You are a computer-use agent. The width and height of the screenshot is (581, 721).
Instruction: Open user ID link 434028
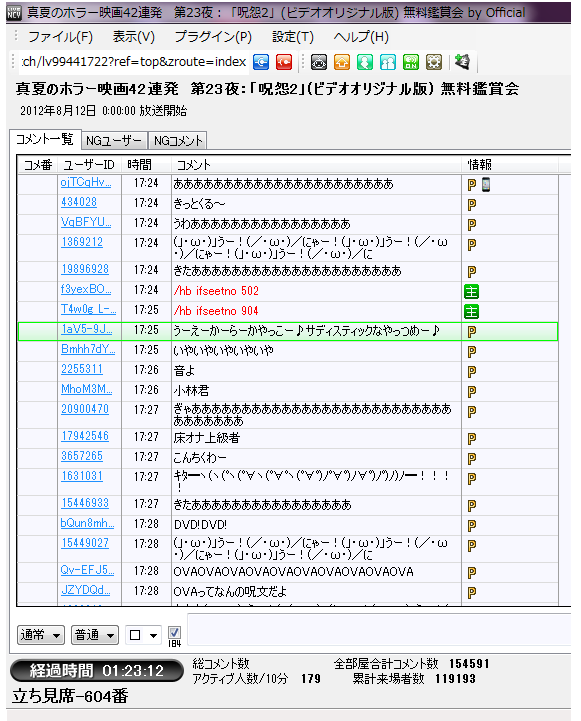coord(79,202)
